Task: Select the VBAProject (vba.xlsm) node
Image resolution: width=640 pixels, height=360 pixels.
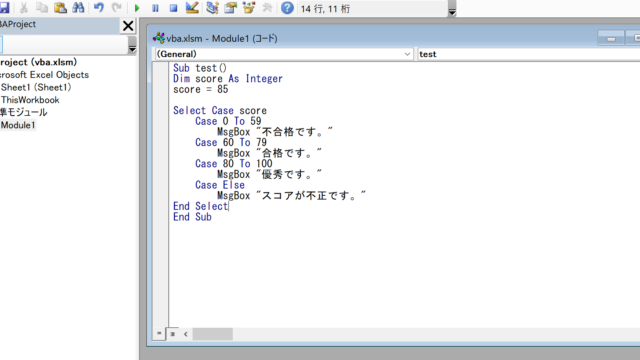Action: click(x=38, y=62)
